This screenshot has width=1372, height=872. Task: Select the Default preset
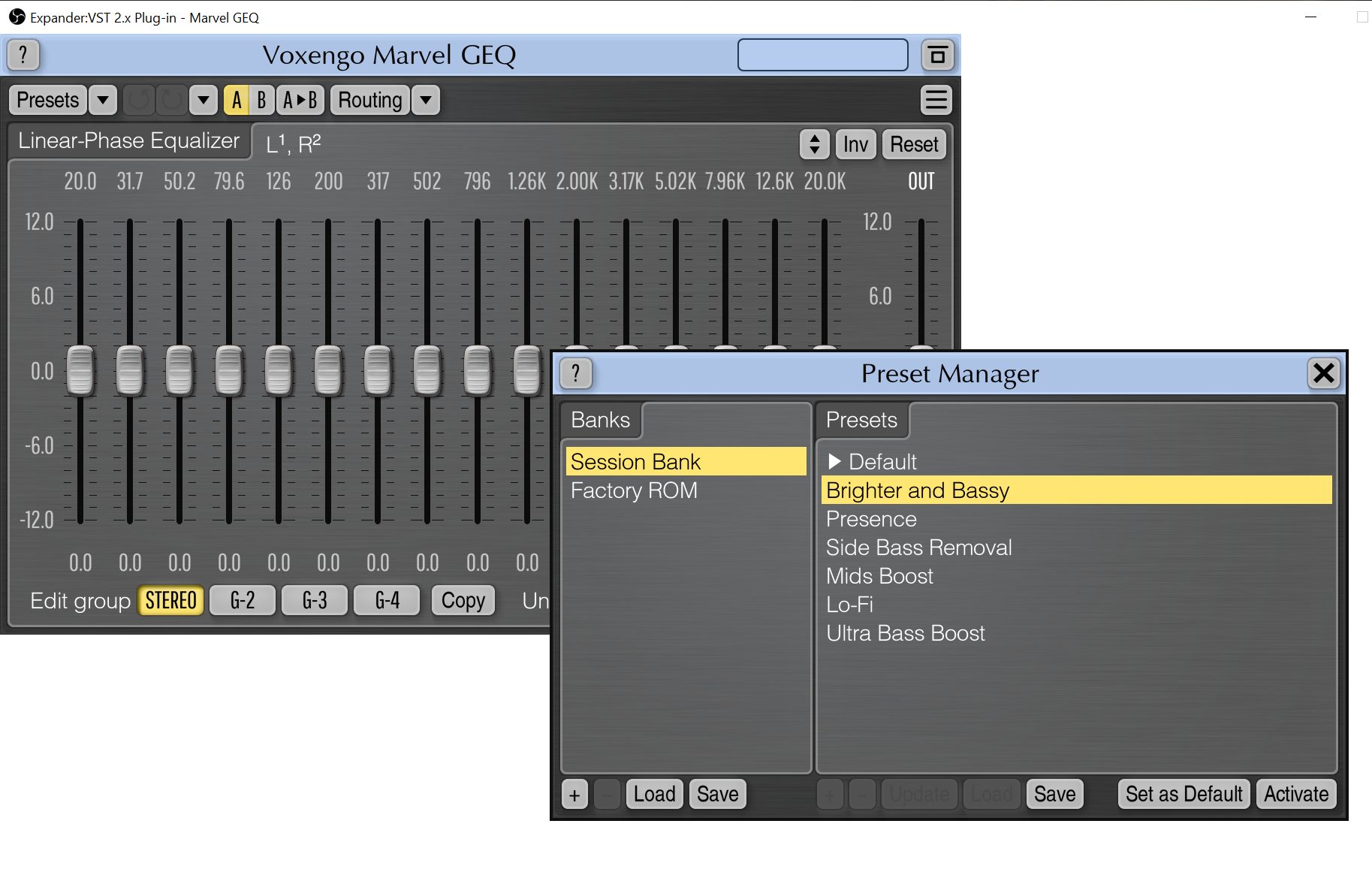tap(1077, 462)
